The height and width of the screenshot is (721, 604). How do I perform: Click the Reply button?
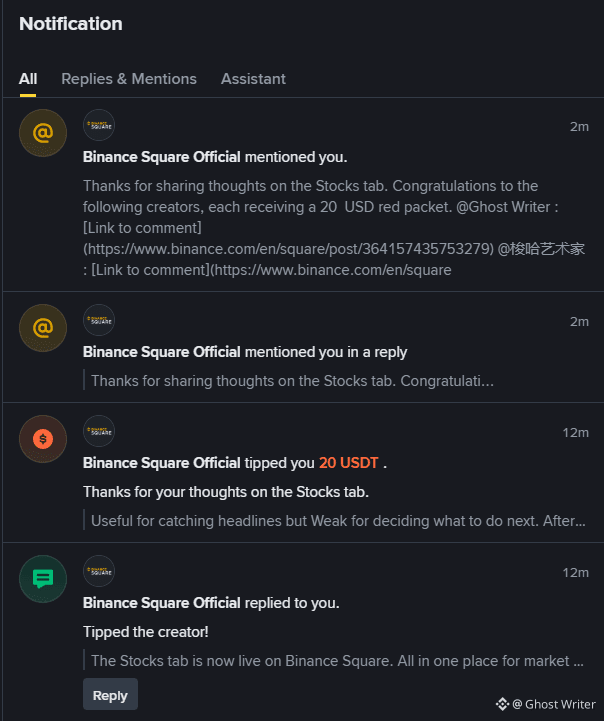tap(110, 695)
